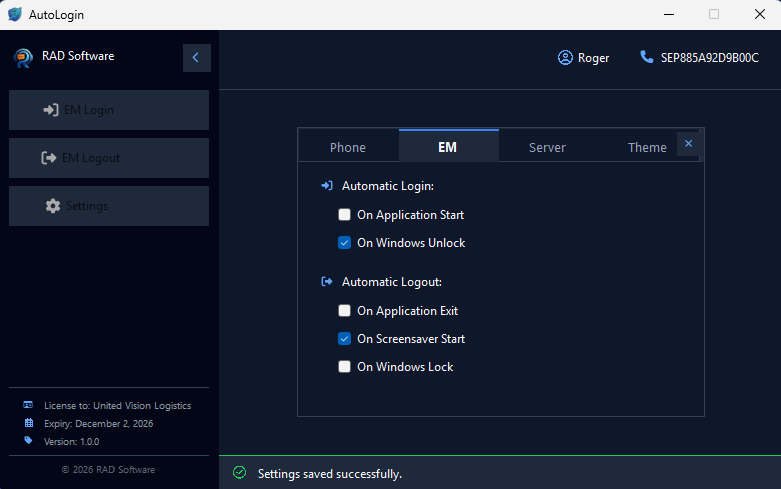Screen dimensions: 781x489
Task: Click the green success checkmark icon
Action: point(240,473)
